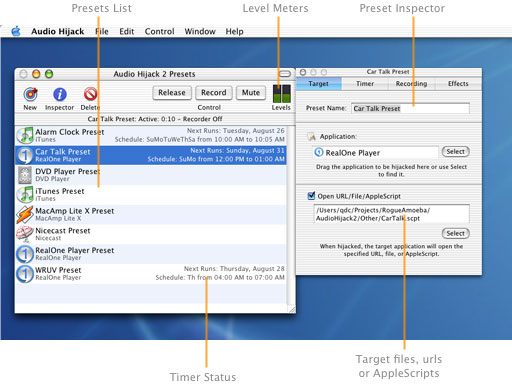Click the Delete preset icon
512x391 pixels.
(90, 94)
